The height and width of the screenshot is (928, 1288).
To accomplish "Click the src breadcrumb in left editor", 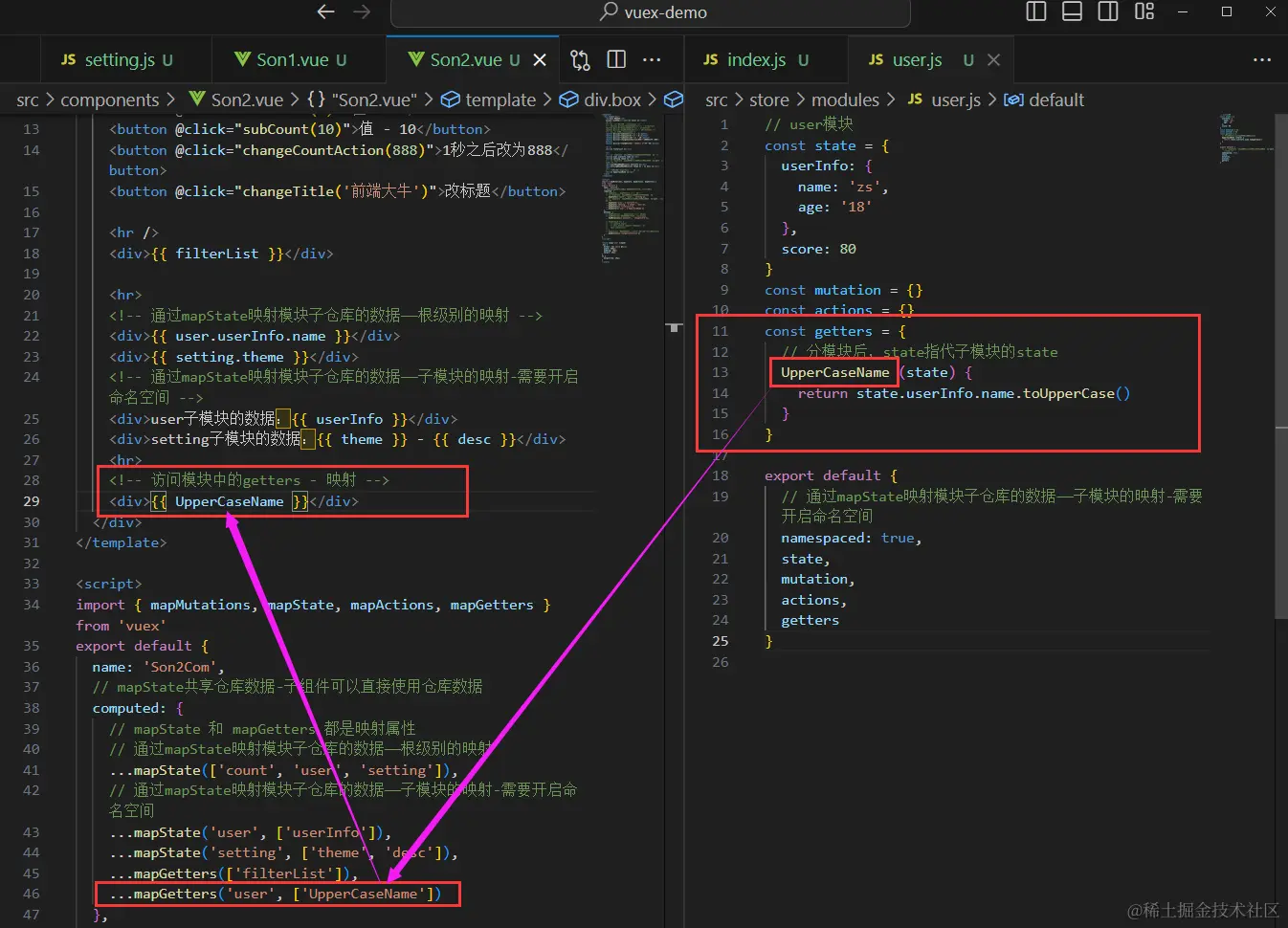I will [28, 99].
